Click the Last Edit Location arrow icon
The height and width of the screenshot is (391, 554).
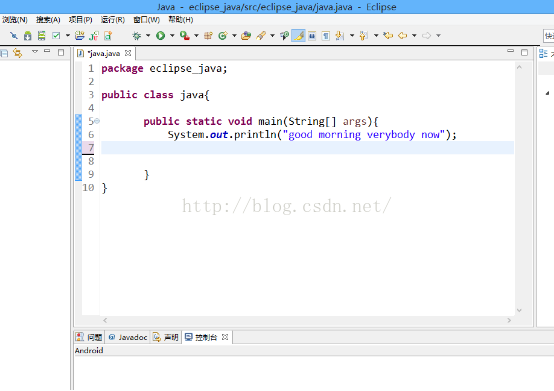pyautogui.click(x=388, y=36)
